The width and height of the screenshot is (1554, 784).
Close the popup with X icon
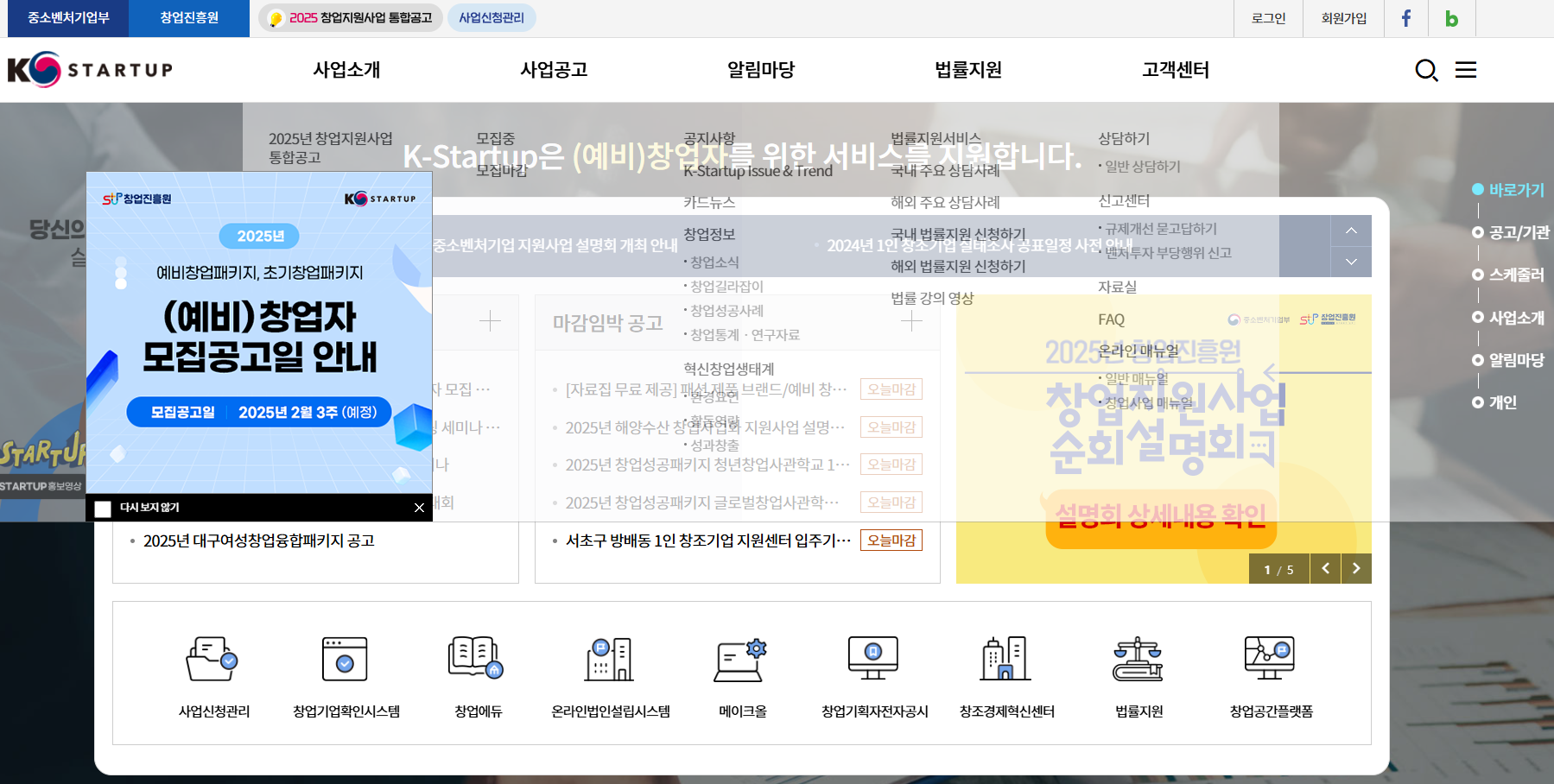[419, 508]
